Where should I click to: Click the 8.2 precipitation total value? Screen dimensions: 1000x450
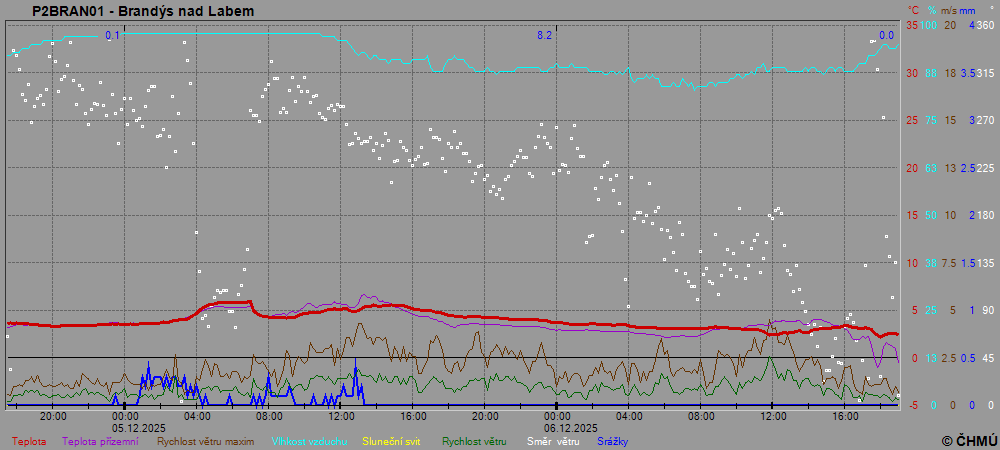click(544, 35)
